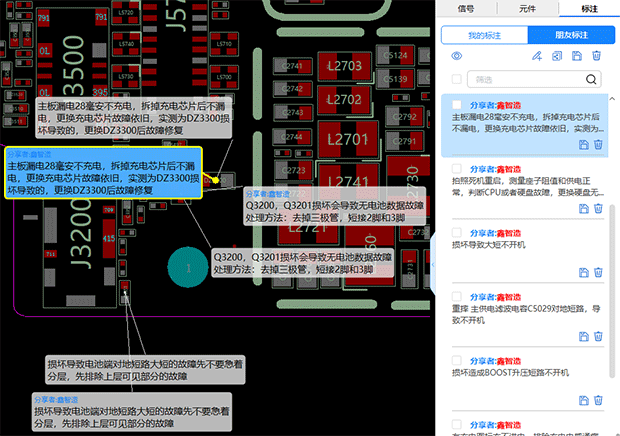Save the 重摔 主供电滤波电容C5029 annotation entry
This screenshot has height=436, width=620.
pos(584,336)
